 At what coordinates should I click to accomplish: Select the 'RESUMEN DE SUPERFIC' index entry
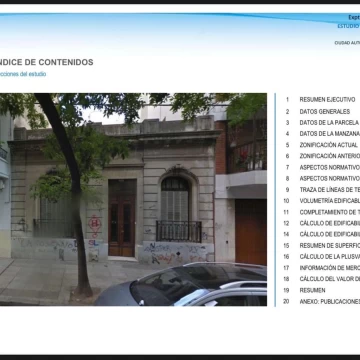330,245
